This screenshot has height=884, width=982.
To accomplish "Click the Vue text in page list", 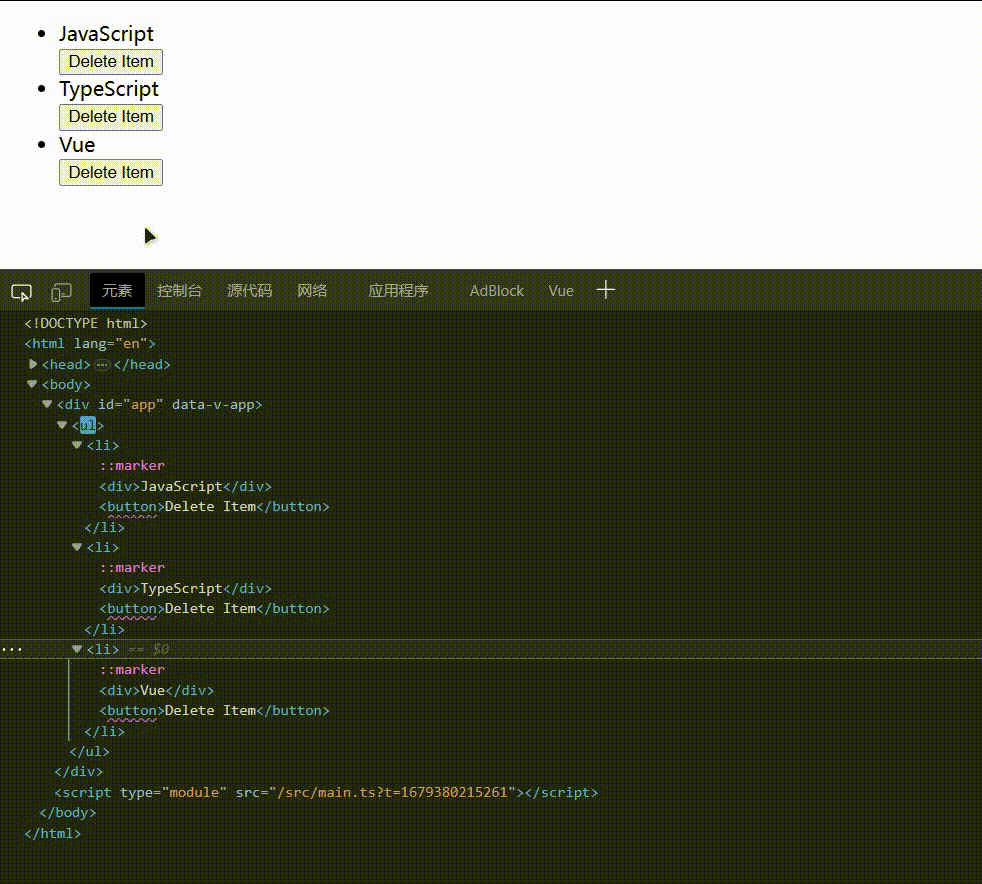I will (x=77, y=145).
